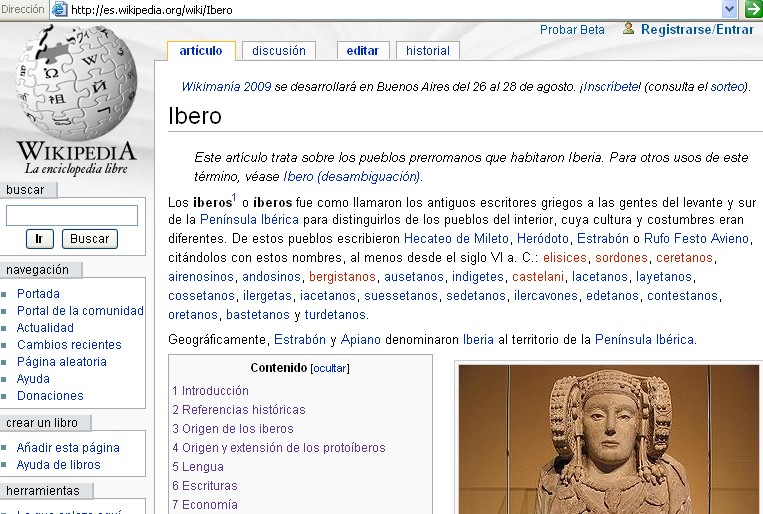763x514 pixels.
Task: Open the Donaciones link
Action: click(x=50, y=396)
